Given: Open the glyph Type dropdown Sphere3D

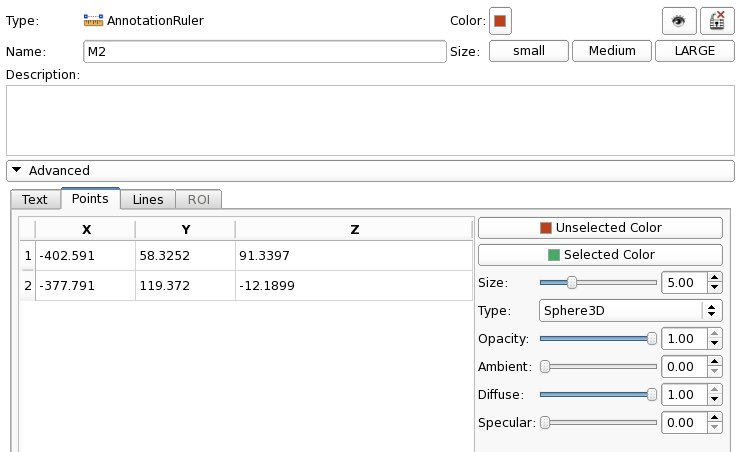Looking at the screenshot, I should (x=631, y=310).
